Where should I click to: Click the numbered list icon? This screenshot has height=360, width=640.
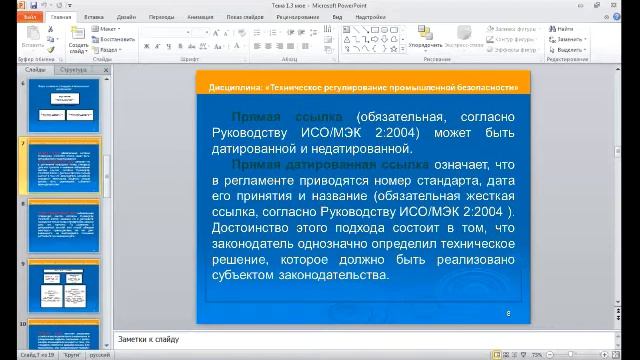tap(273, 33)
